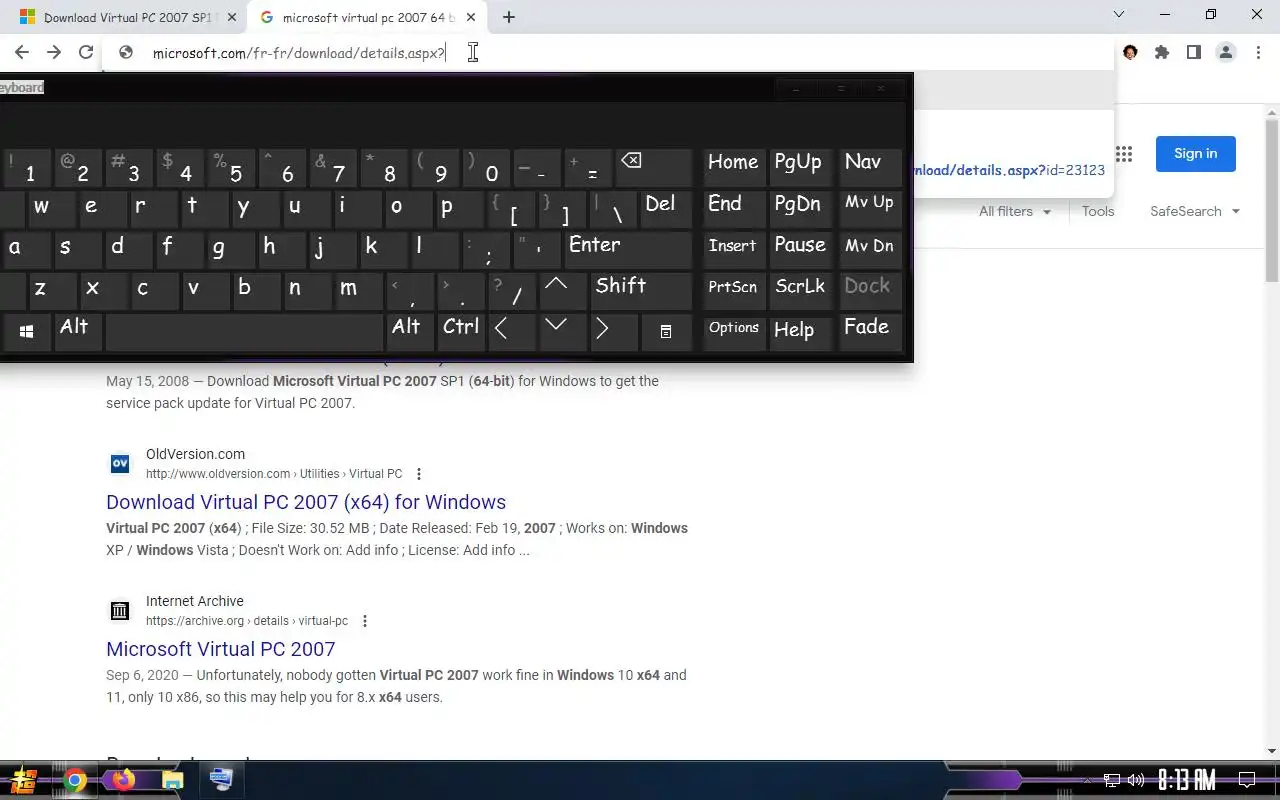The height and width of the screenshot is (800, 1280).
Task: Toggle the on-screen keyboard Shift key
Action: click(x=641, y=290)
